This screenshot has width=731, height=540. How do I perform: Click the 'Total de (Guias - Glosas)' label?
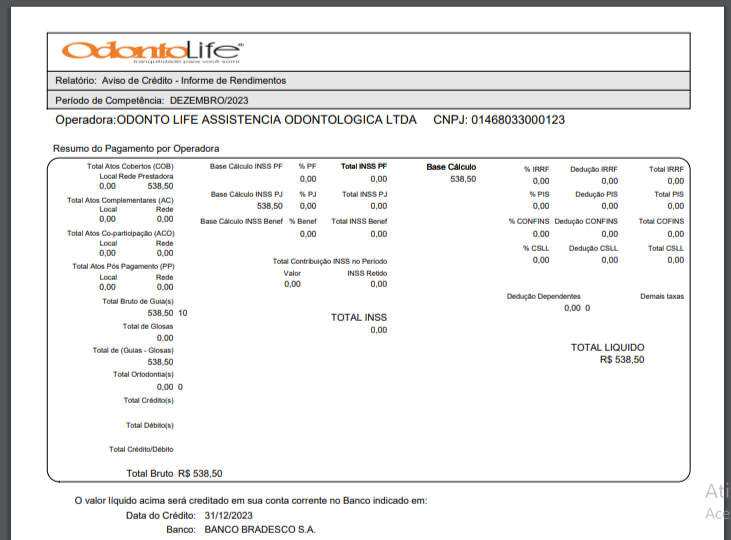pyautogui.click(x=133, y=351)
